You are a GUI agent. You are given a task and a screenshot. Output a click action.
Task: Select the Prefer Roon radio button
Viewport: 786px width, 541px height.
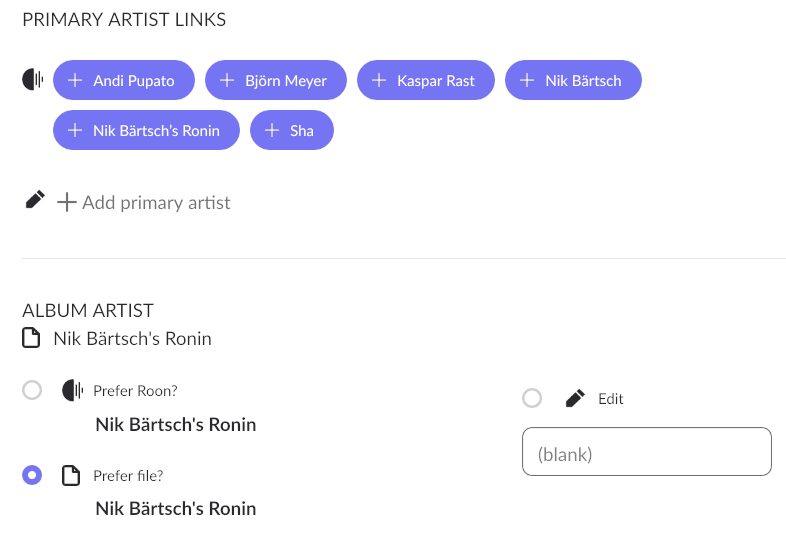pos(32,390)
